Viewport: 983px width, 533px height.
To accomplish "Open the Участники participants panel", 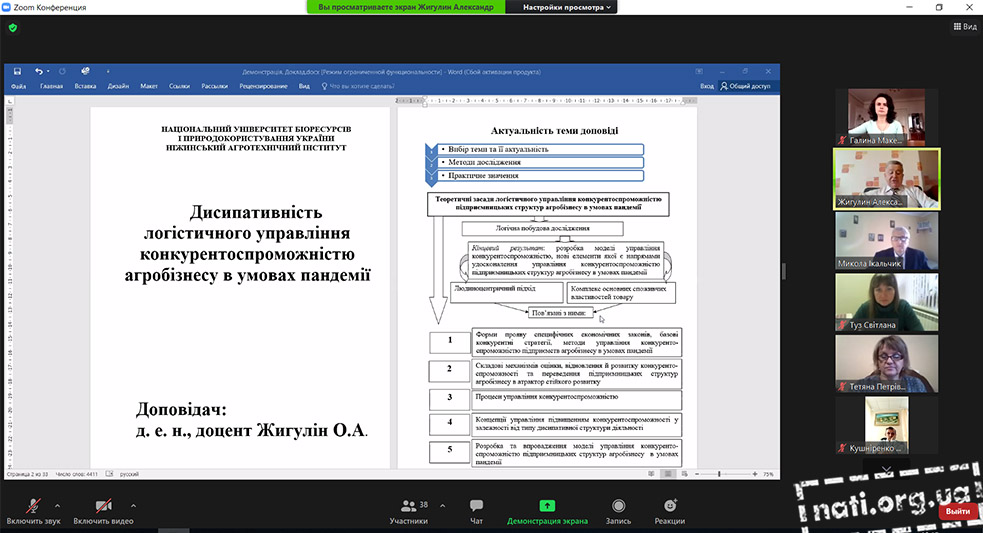I will coord(409,511).
